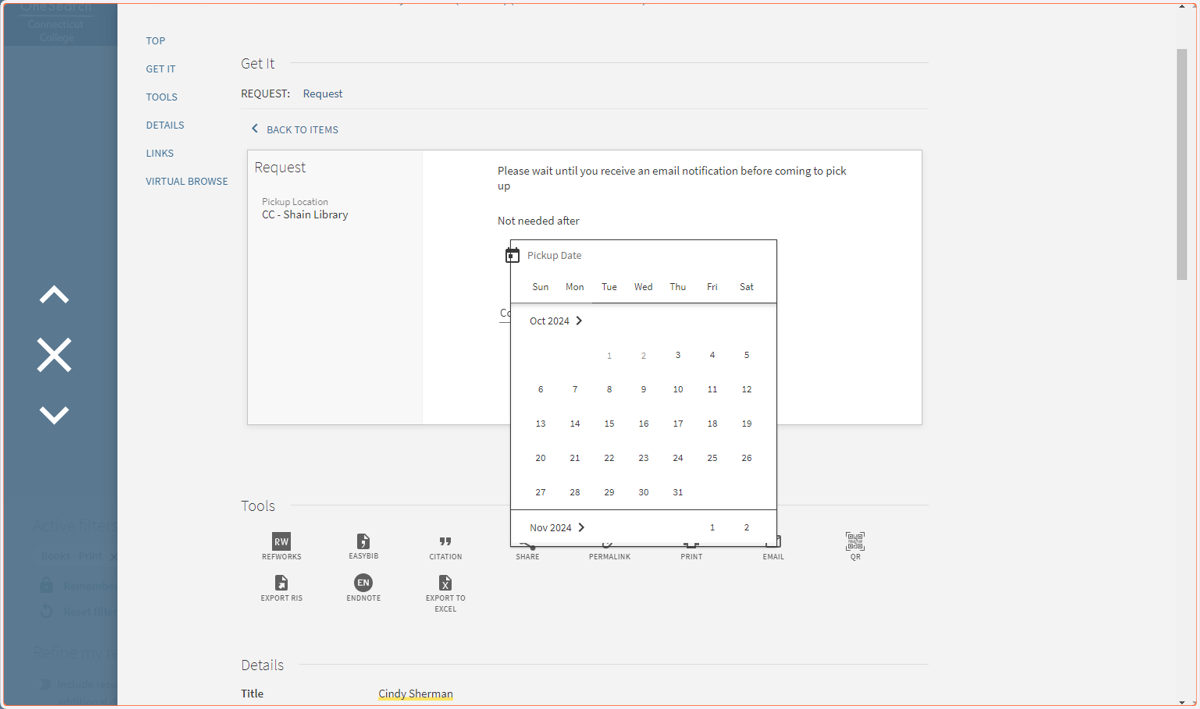Go to next record with down arrow
Viewport: 1200px width, 709px height.
(x=54, y=414)
